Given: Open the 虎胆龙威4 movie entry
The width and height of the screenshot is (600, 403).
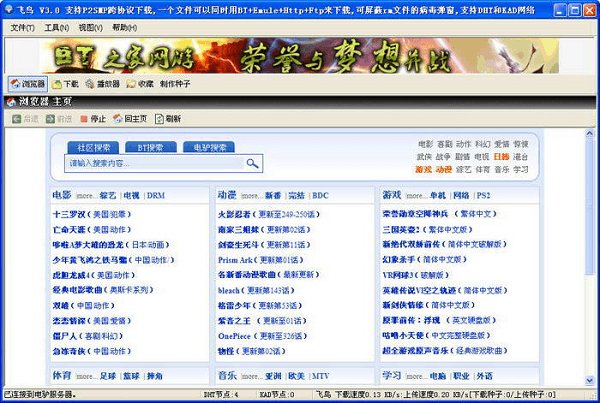Looking at the screenshot, I should [x=93, y=275].
